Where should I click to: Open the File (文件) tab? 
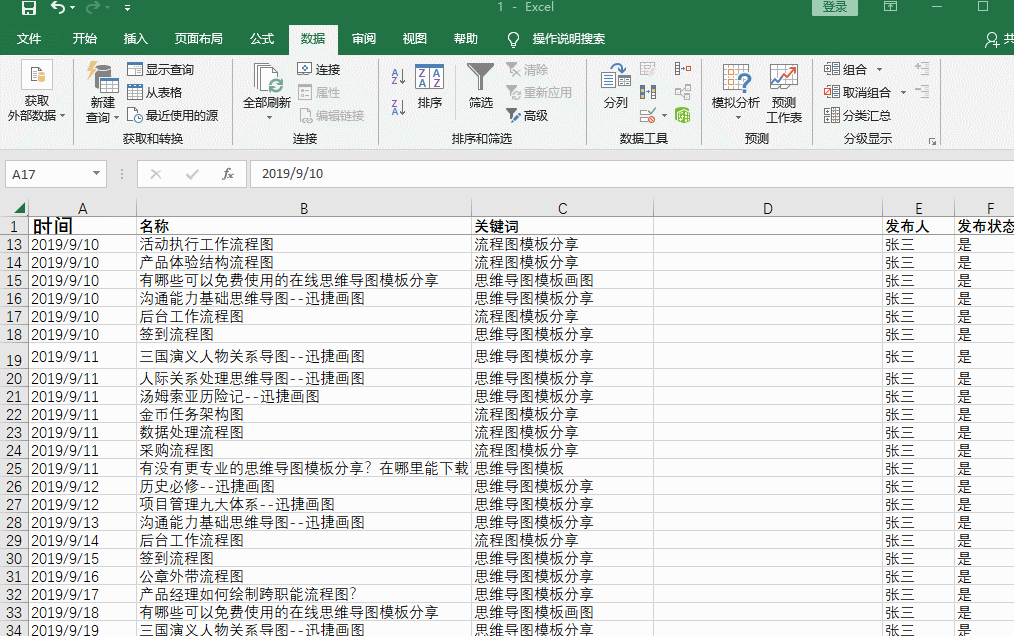[x=29, y=39]
